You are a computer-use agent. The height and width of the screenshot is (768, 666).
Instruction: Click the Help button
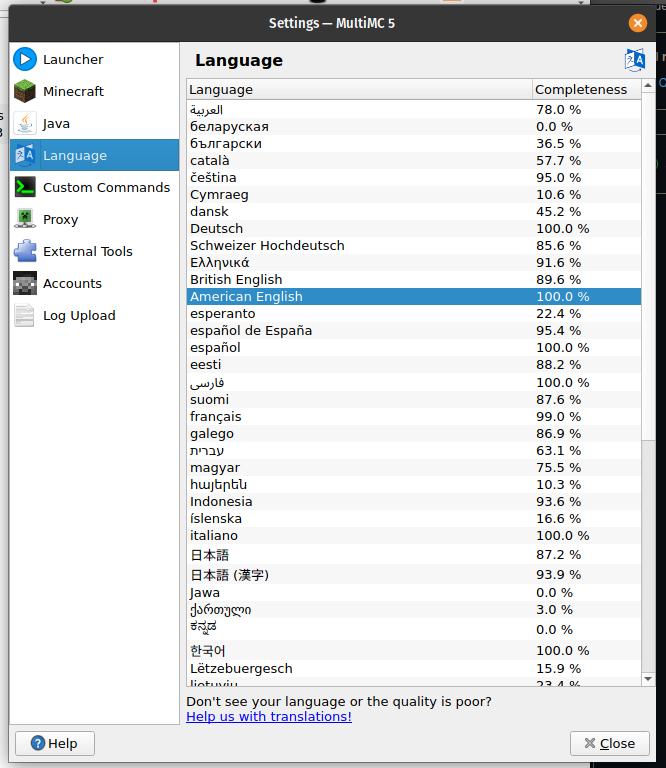pos(55,744)
